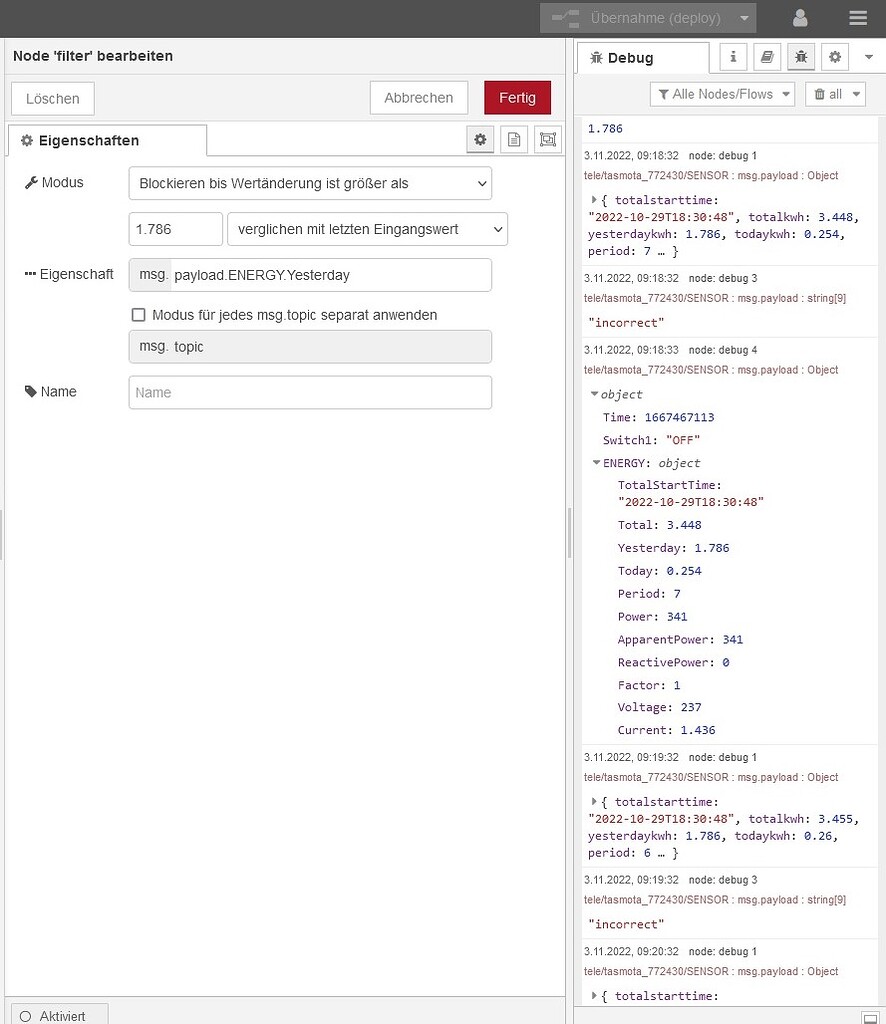Click the Löschen button

52,98
